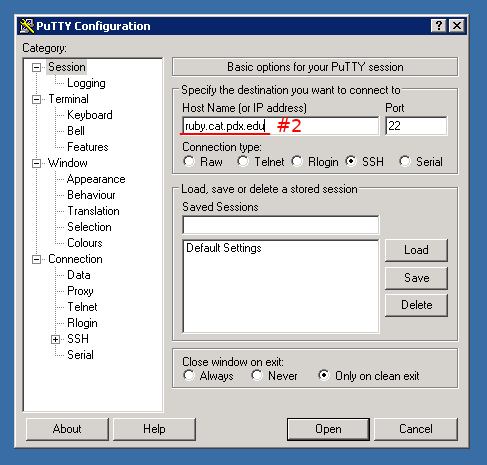Open the Bell category
The width and height of the screenshot is (487, 465).
pos(76,131)
